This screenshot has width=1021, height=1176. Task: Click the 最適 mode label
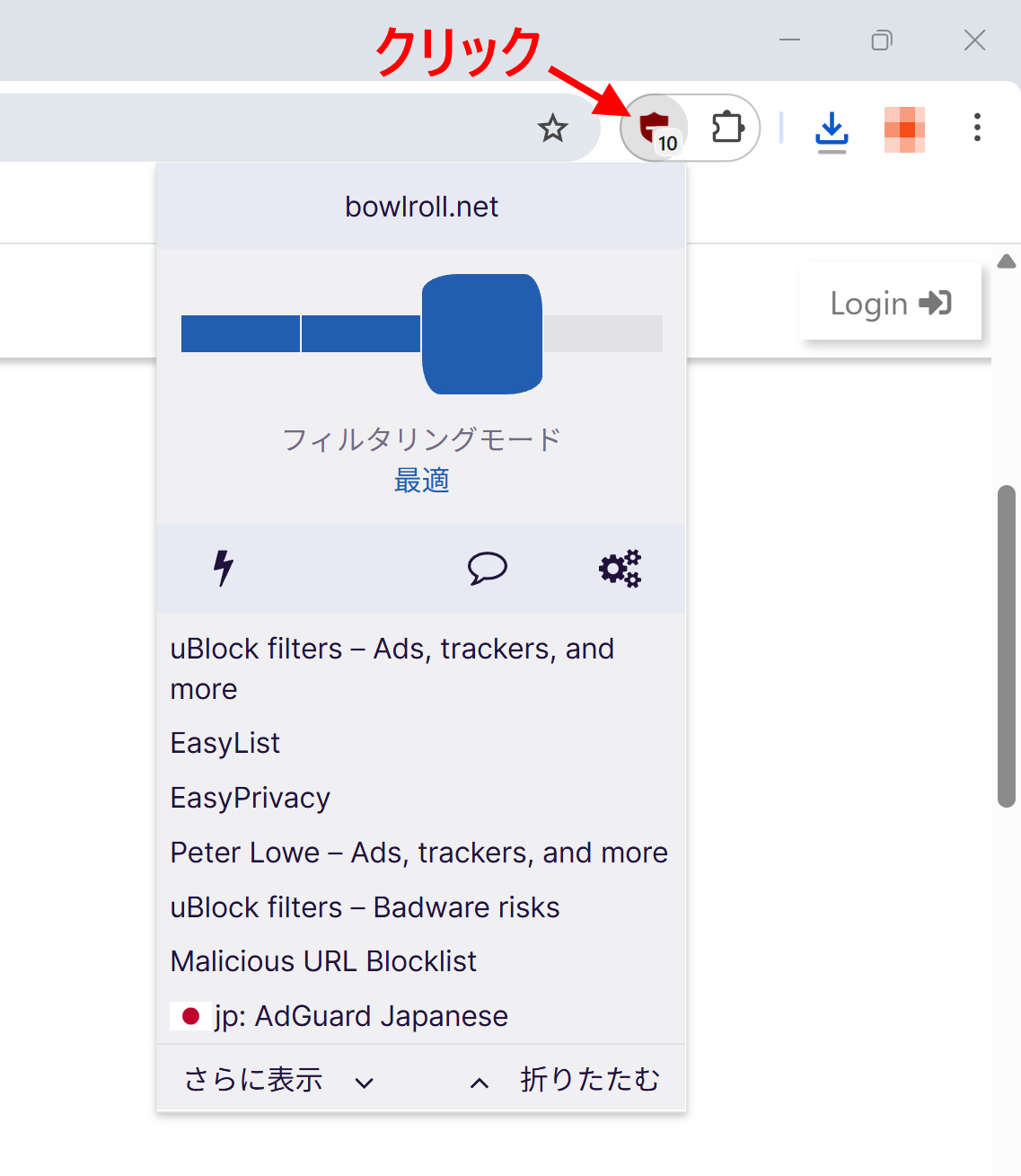pyautogui.click(x=421, y=481)
